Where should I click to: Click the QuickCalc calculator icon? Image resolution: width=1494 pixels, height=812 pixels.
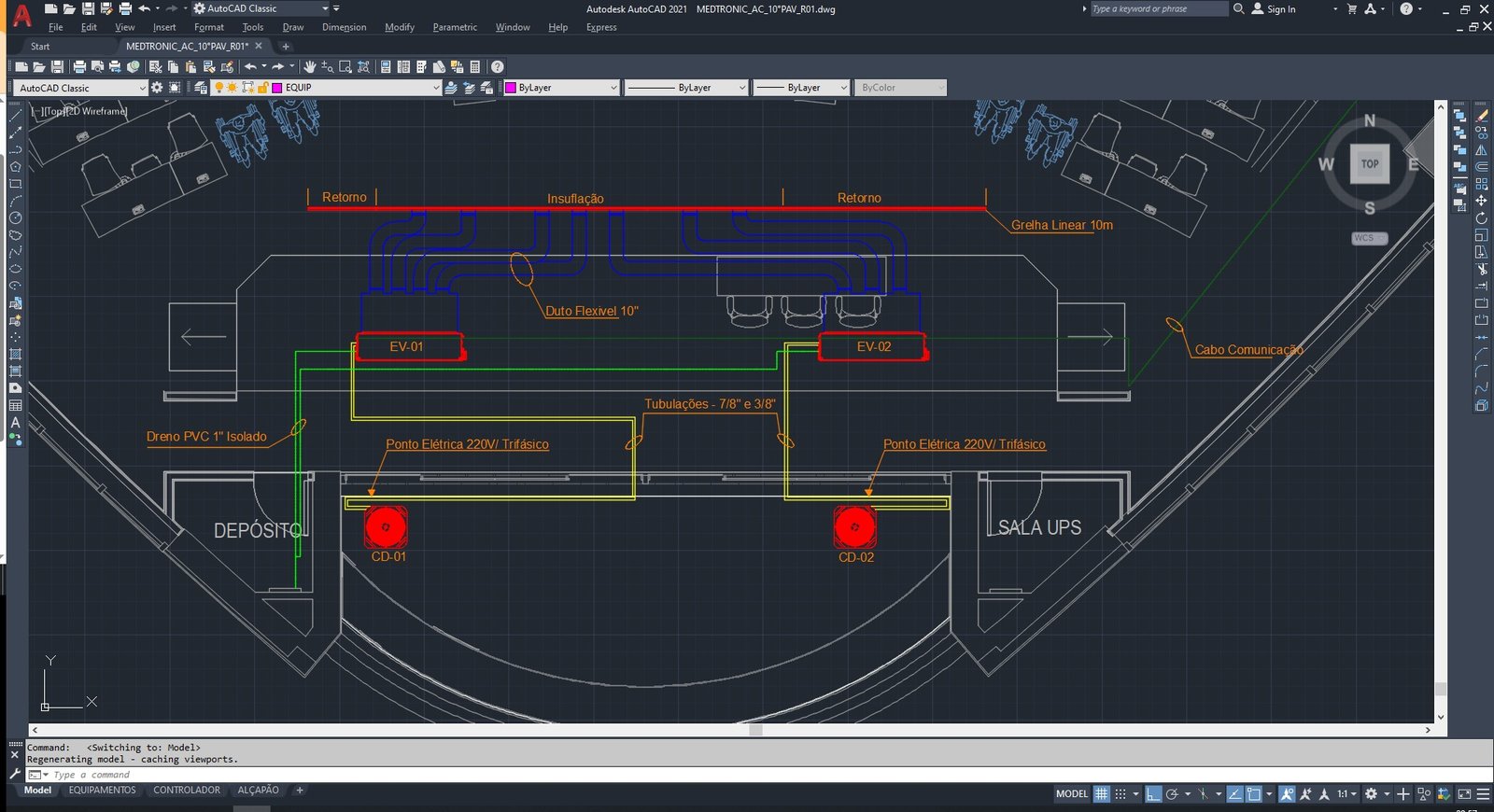click(x=474, y=66)
